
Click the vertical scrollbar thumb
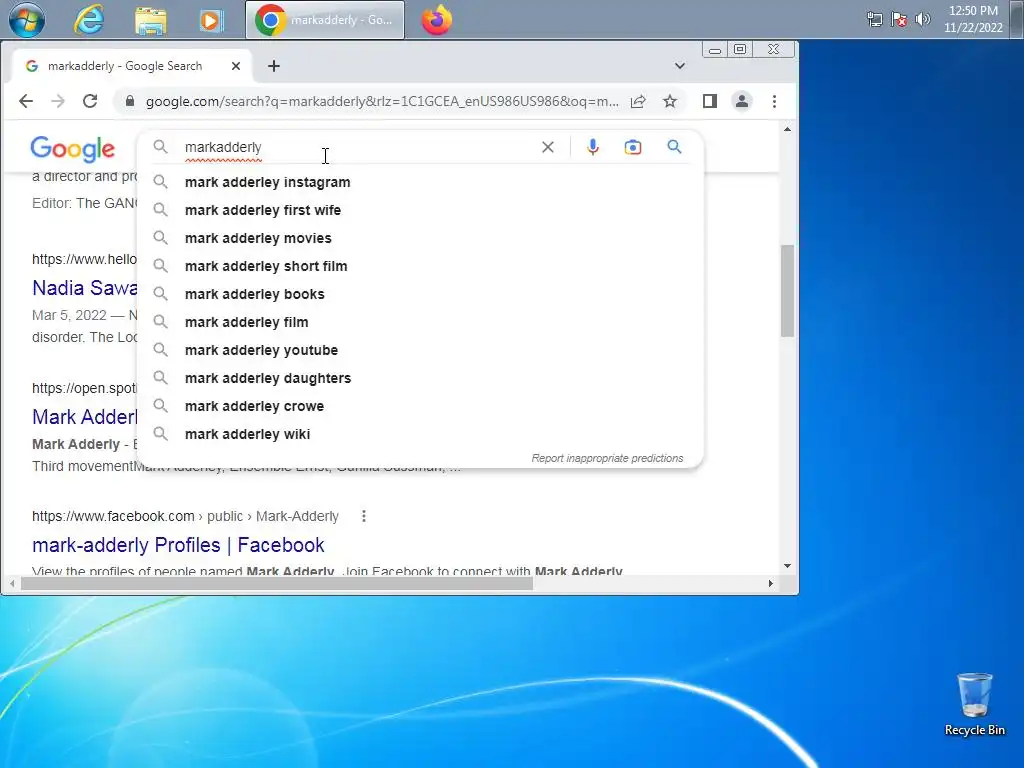pyautogui.click(x=788, y=291)
